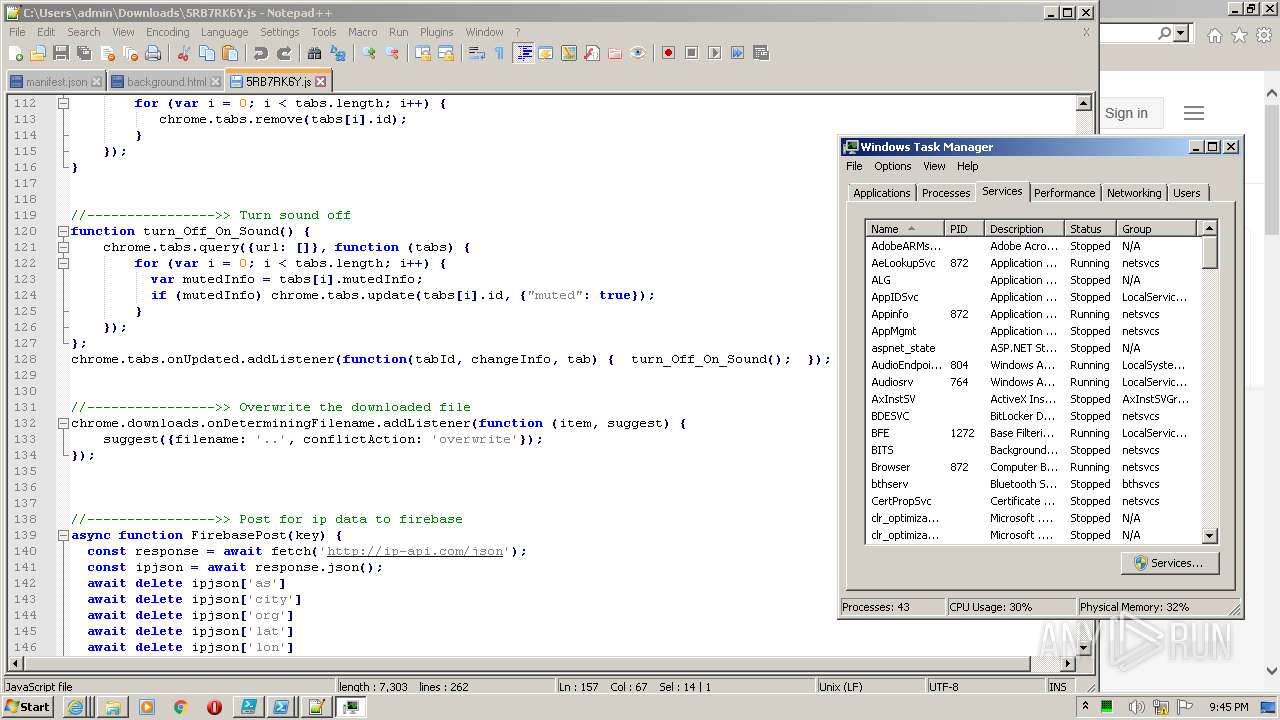Stop macro recording with the square icon
Image resolution: width=1280 pixels, height=720 pixels.
691,53
